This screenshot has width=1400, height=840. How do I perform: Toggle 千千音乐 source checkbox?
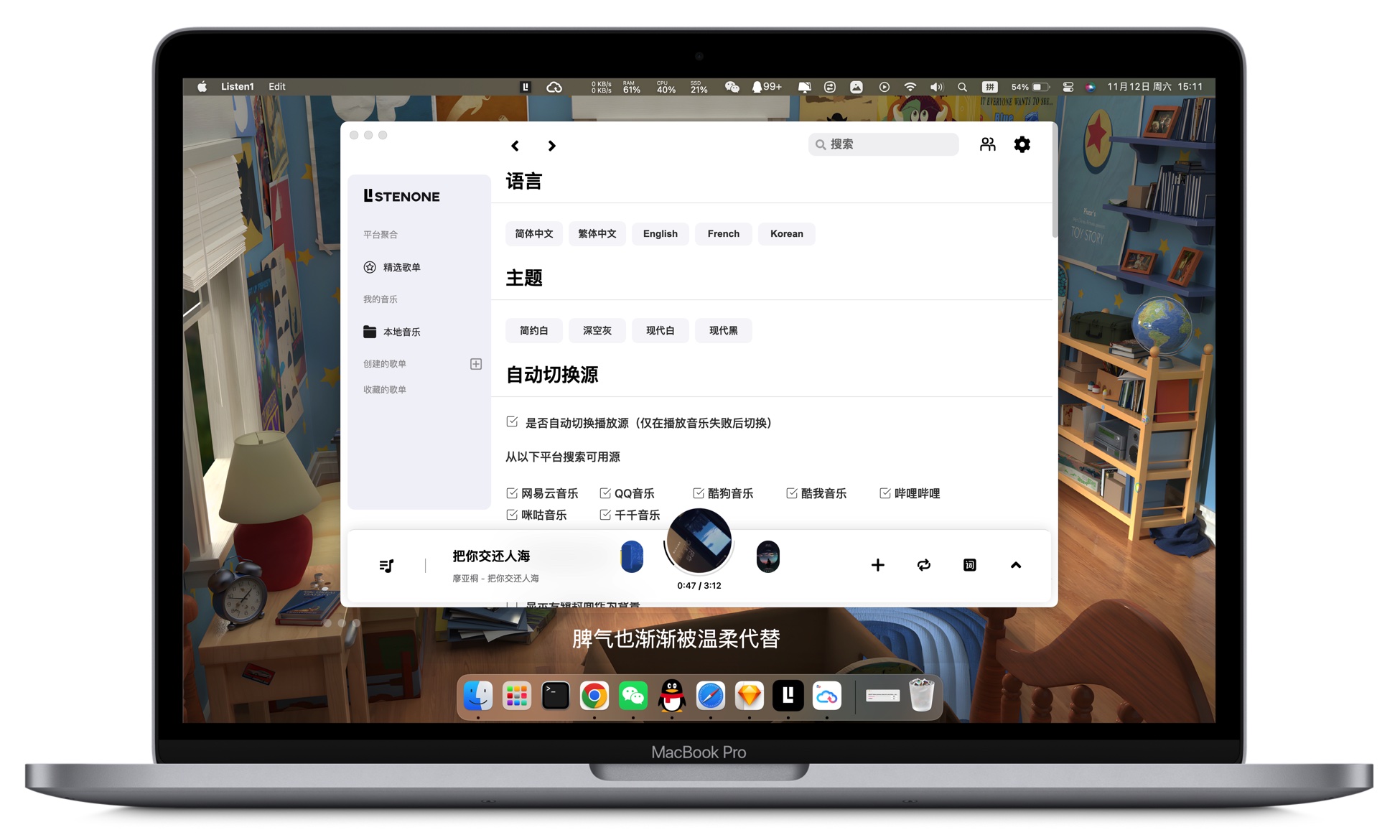tap(605, 517)
